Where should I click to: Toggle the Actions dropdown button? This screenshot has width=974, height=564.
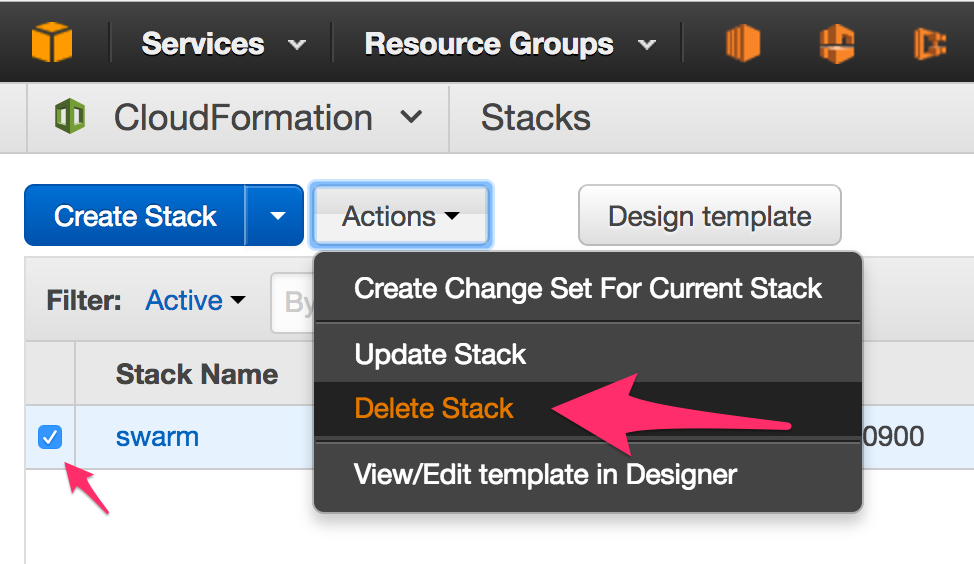(401, 216)
